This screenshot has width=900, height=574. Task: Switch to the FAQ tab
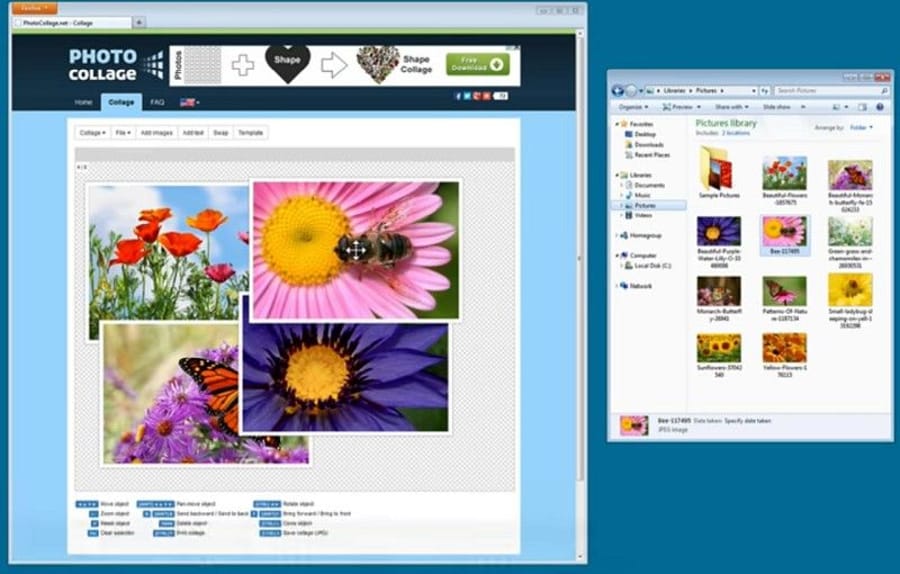tap(157, 102)
